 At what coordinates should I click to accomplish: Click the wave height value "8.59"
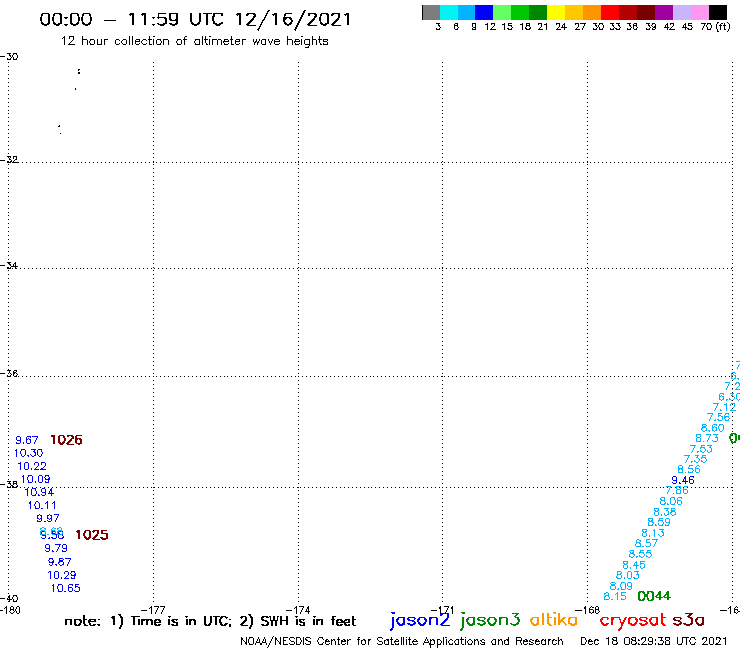point(659,523)
